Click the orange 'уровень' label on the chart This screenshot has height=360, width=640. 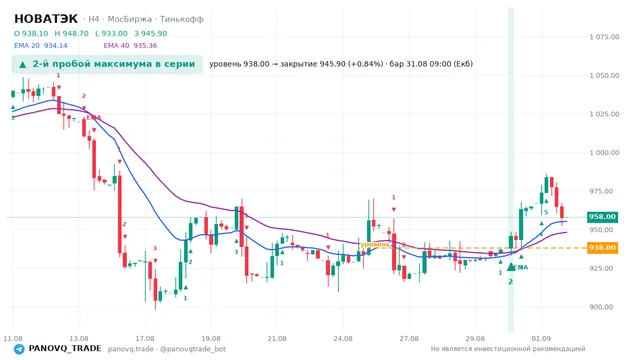tap(375, 244)
